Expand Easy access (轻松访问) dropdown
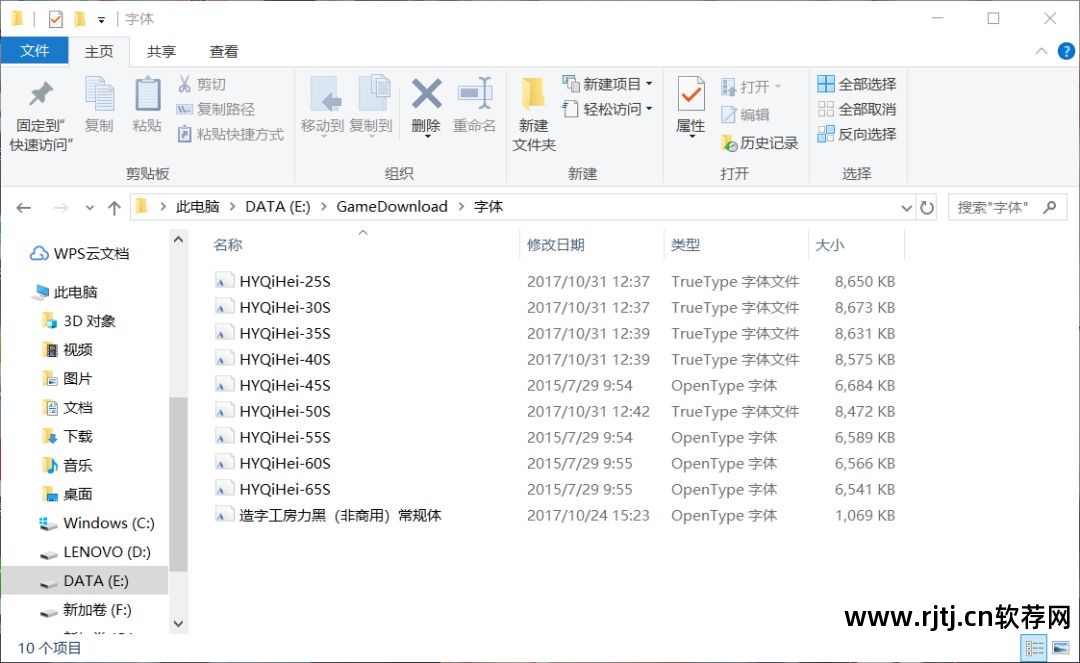The image size is (1080, 663). [x=649, y=109]
